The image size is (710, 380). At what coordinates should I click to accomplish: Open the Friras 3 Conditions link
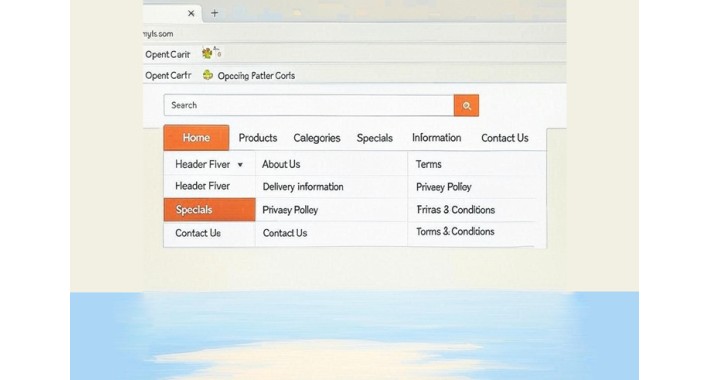(456, 210)
